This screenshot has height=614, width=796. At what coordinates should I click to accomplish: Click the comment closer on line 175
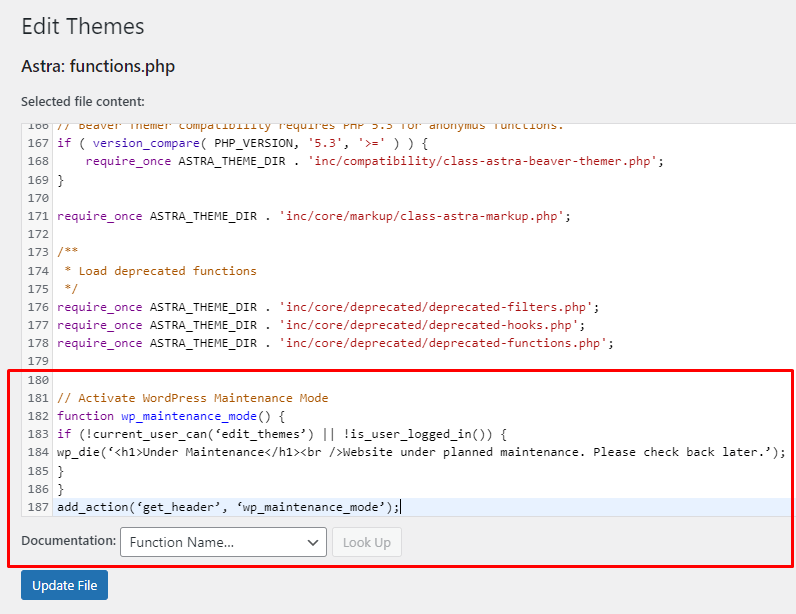point(71,289)
